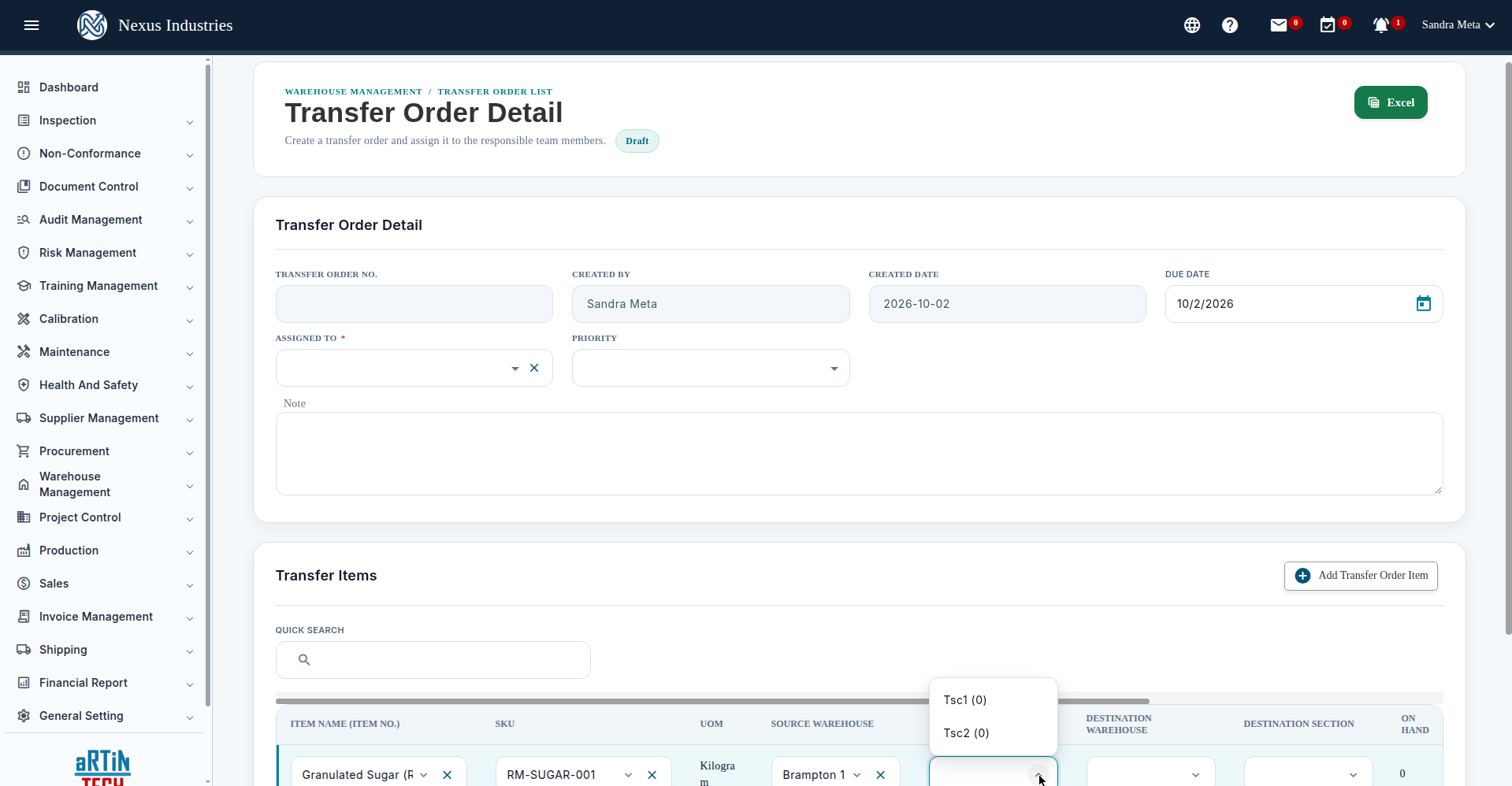Image resolution: width=1512 pixels, height=786 pixels.
Task: Open the mail messages icon
Action: click(x=1279, y=25)
